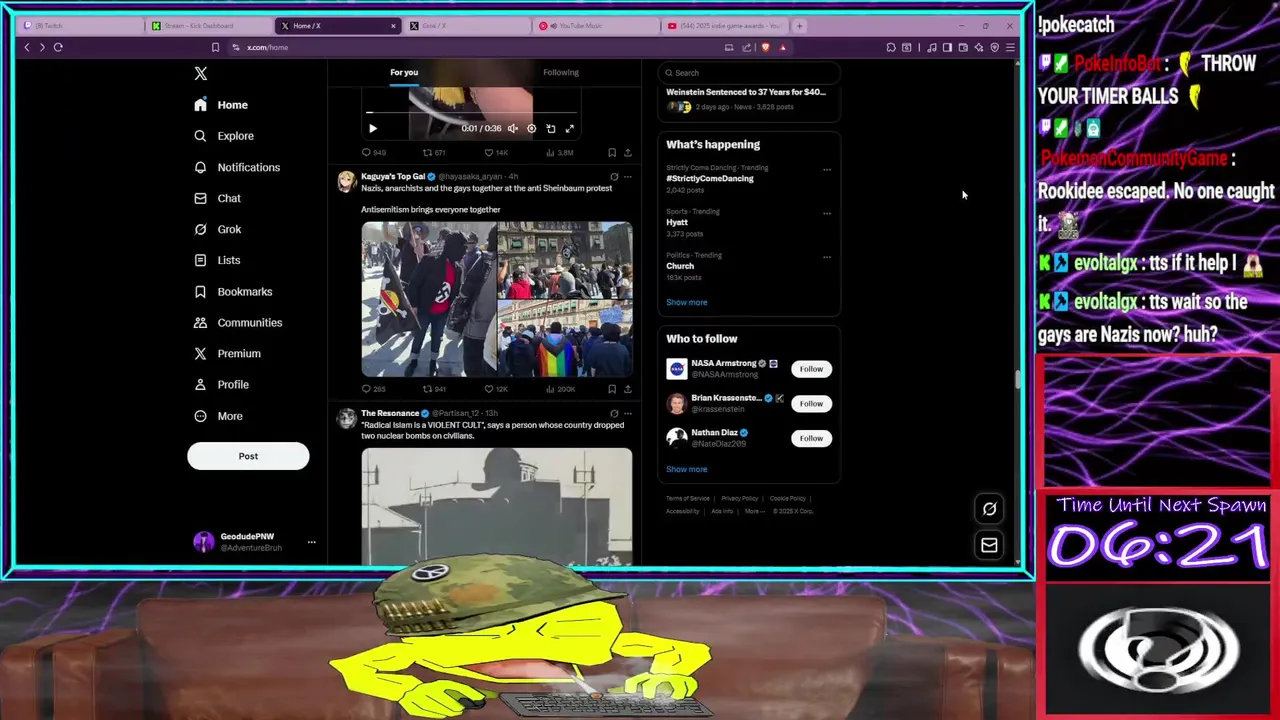This screenshot has height=720, width=1280.
Task: Play the video in the top post
Action: pyautogui.click(x=373, y=128)
